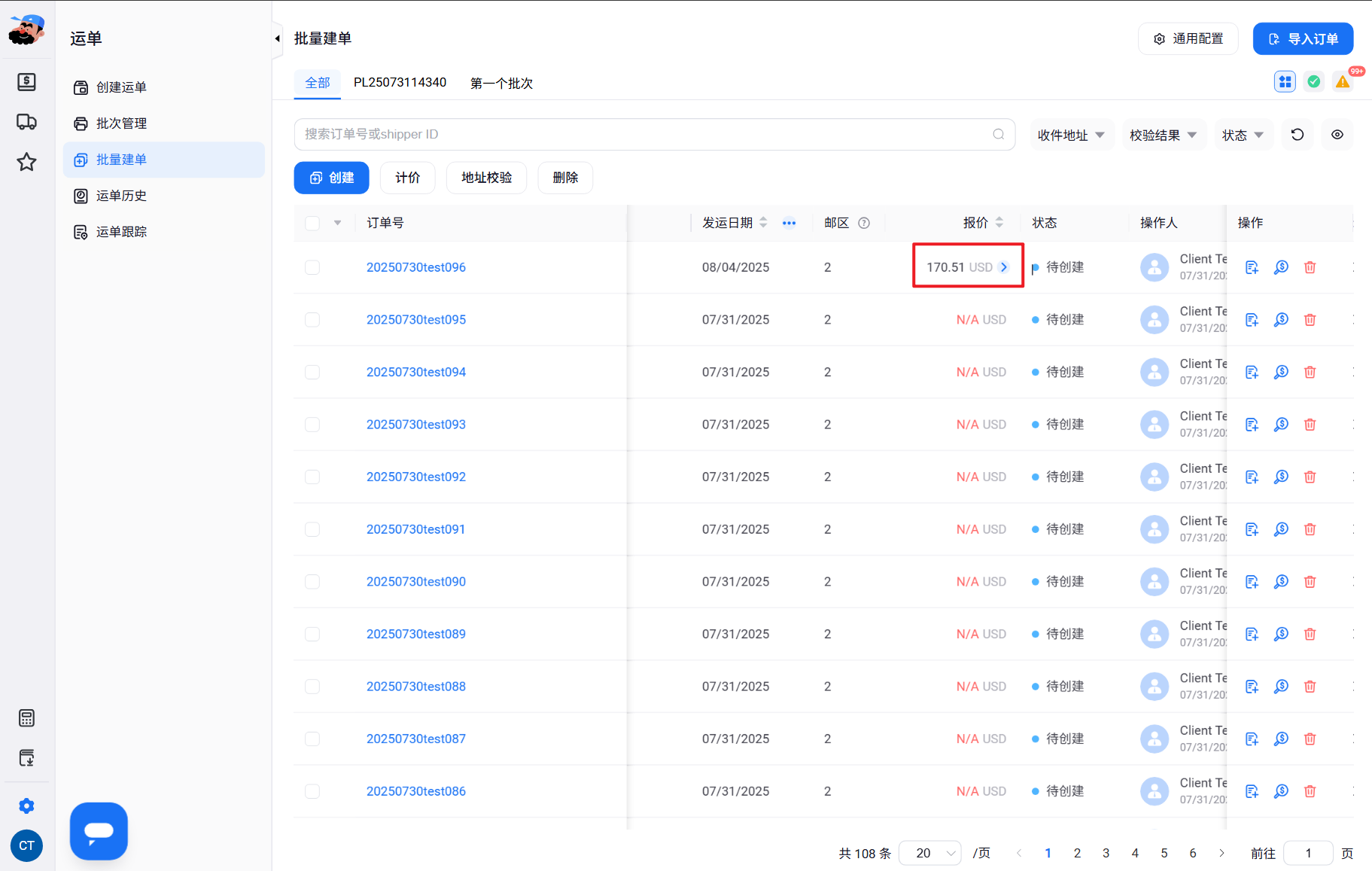Focus the order search input field
The image size is (1372, 871).
pos(655,134)
